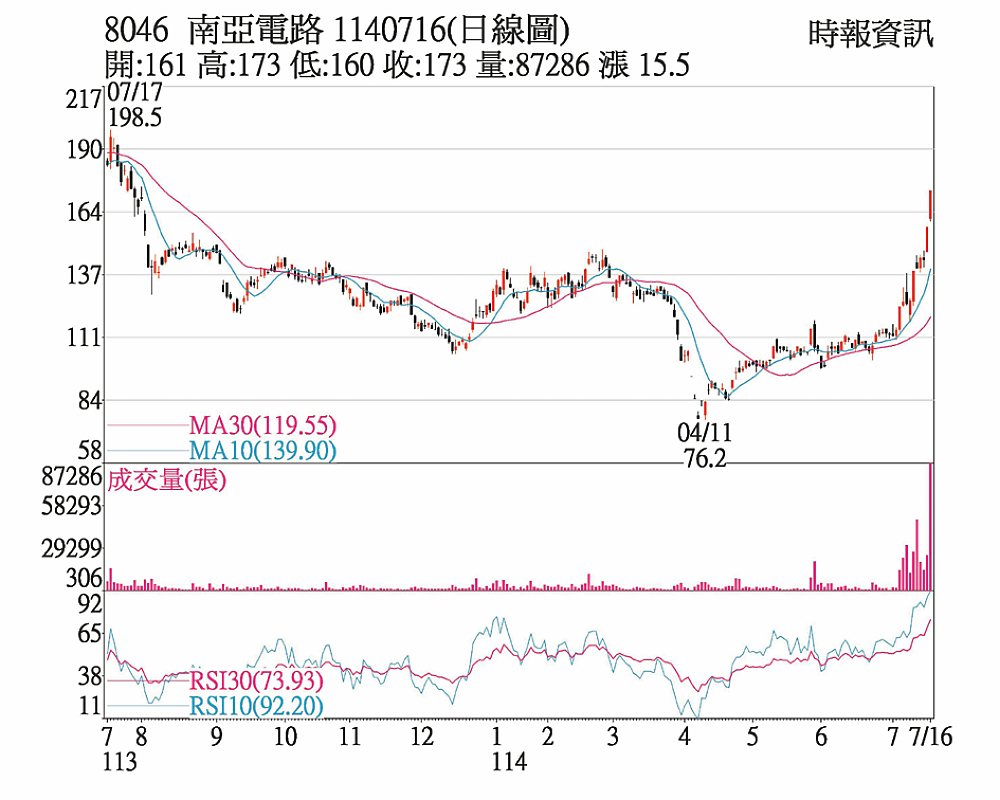The image size is (1000, 800).
Task: Click the 217 price axis label
Action: click(84, 100)
